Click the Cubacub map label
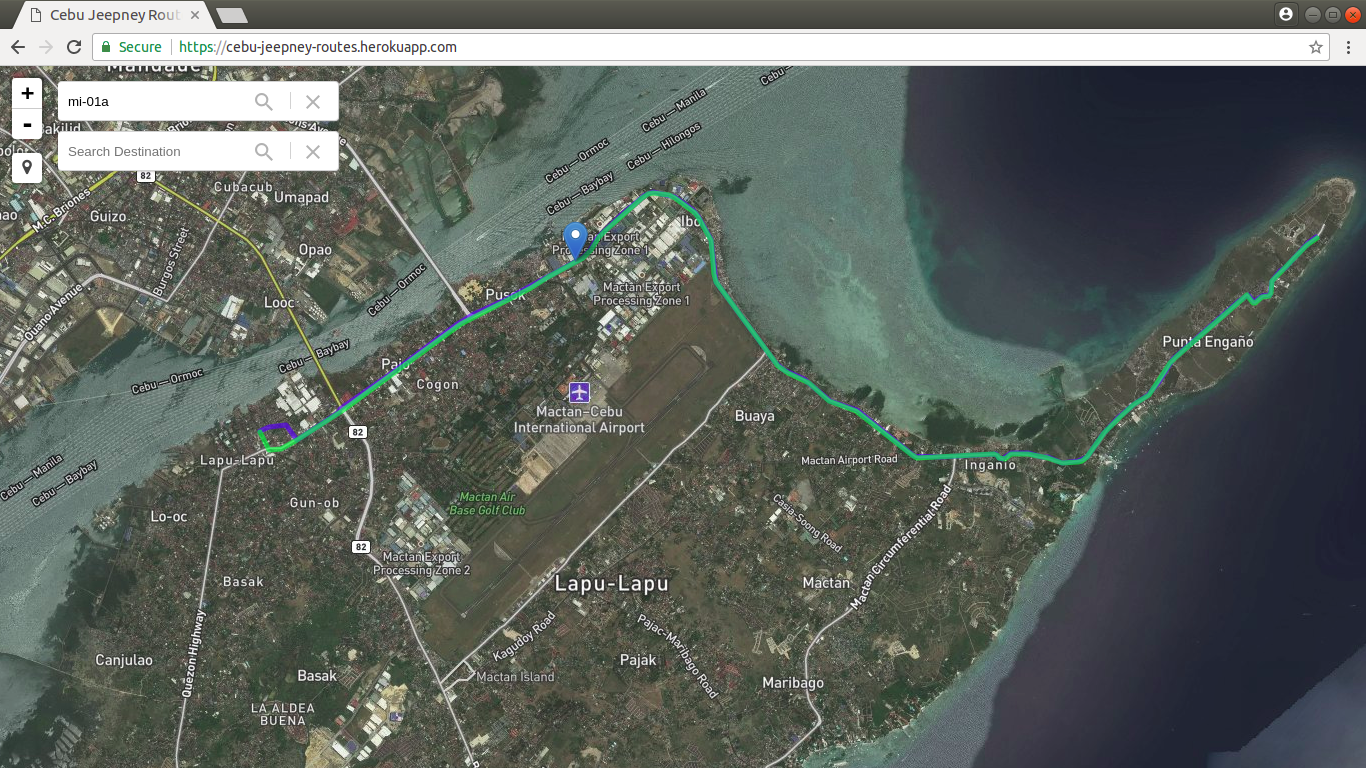Image resolution: width=1366 pixels, height=768 pixels. pos(243,187)
